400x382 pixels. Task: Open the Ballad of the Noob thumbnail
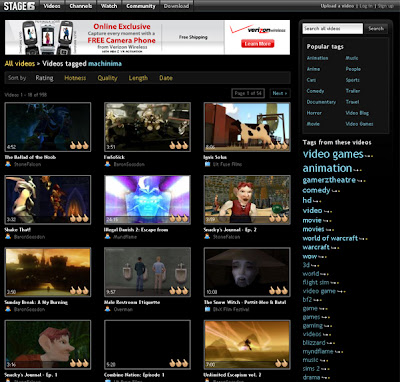tap(48, 127)
